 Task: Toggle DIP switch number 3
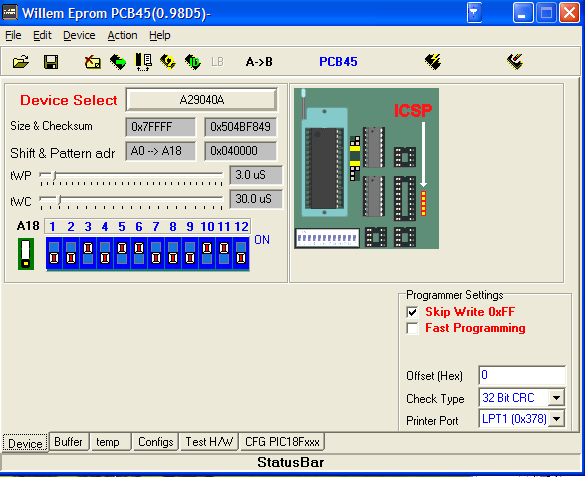click(x=88, y=253)
